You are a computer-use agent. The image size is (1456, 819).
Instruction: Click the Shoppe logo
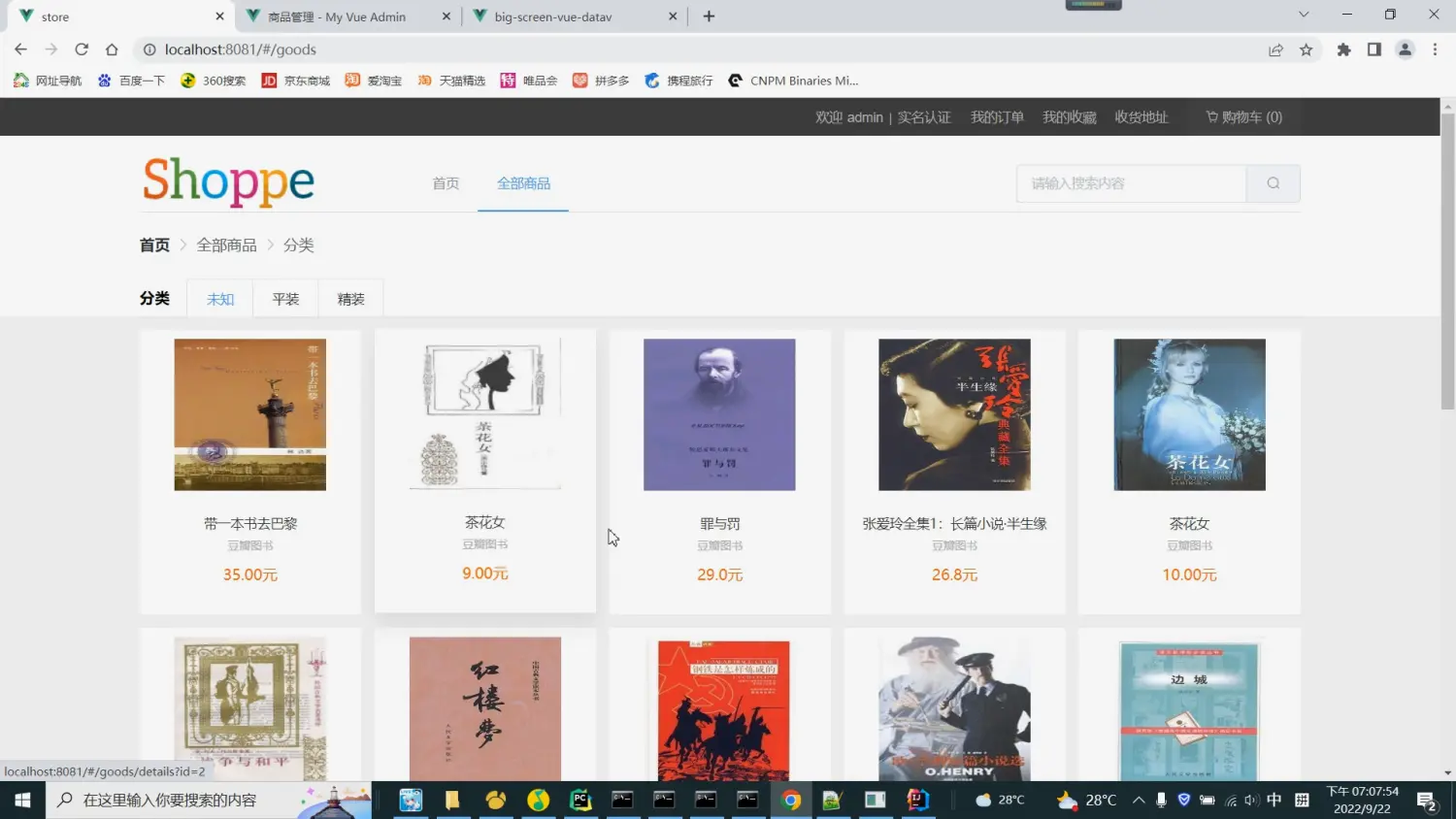coord(228,181)
